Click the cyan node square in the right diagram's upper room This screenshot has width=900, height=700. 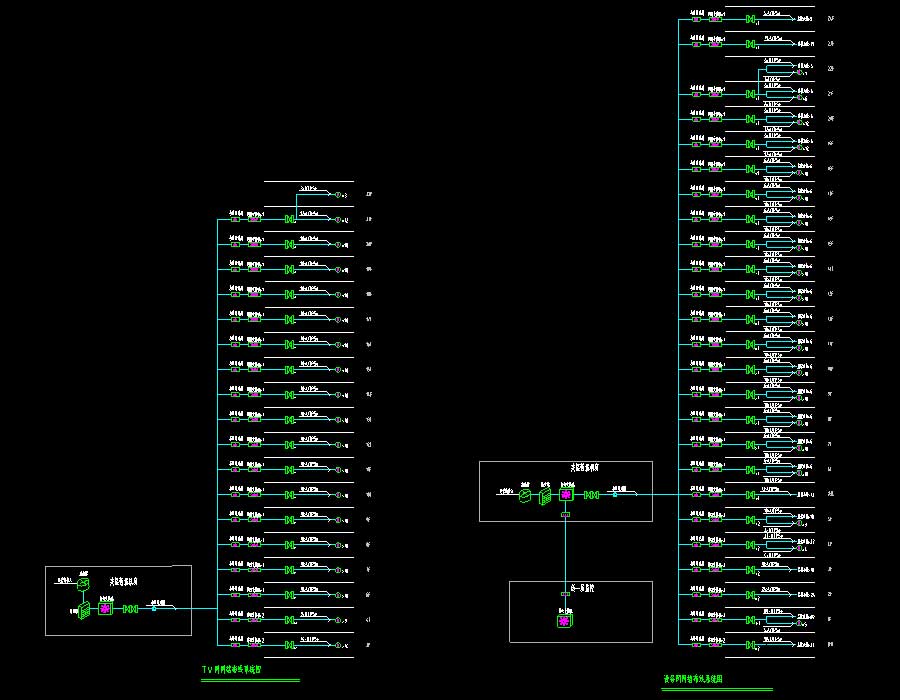[615, 495]
